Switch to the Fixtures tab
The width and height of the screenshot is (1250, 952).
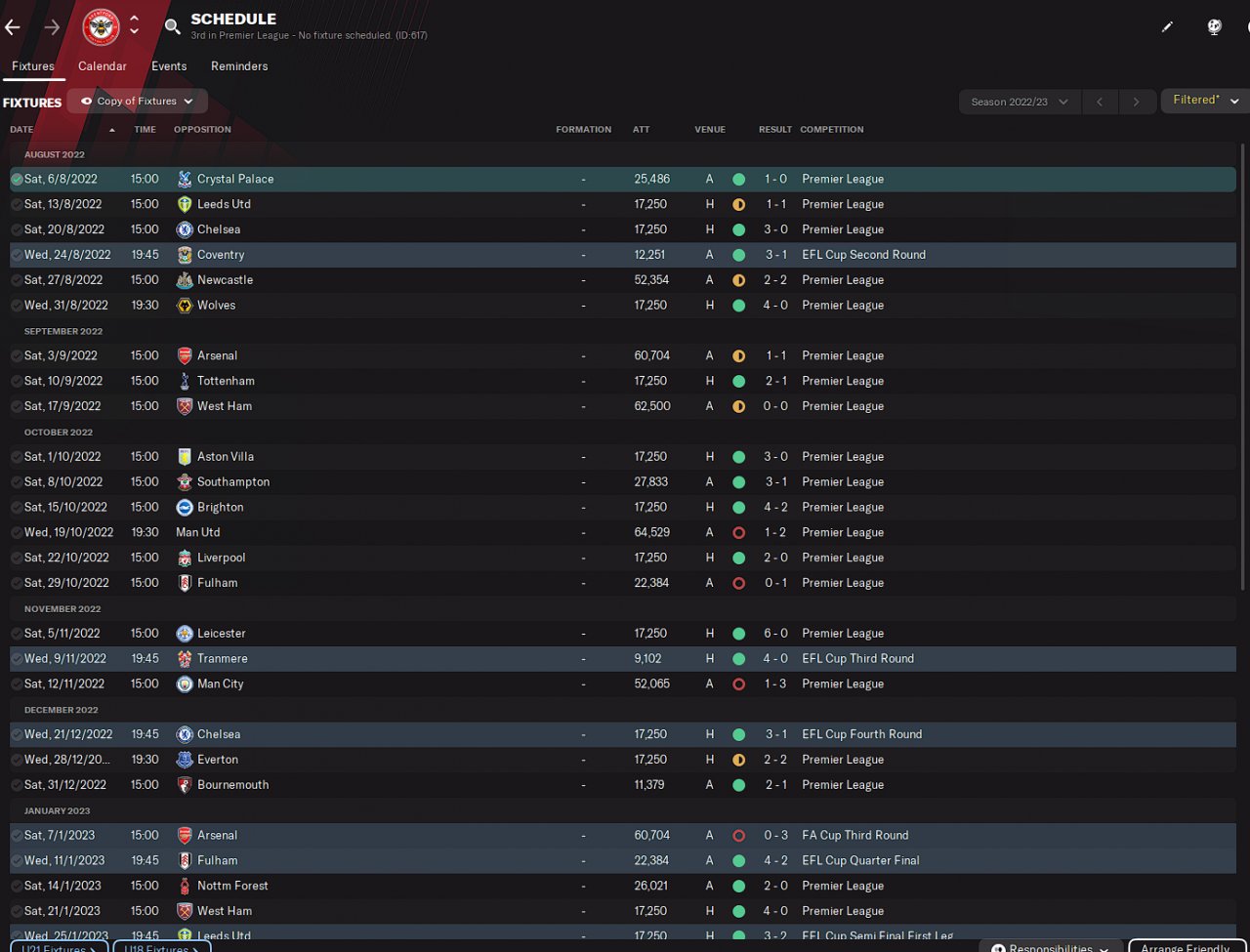[x=33, y=66]
